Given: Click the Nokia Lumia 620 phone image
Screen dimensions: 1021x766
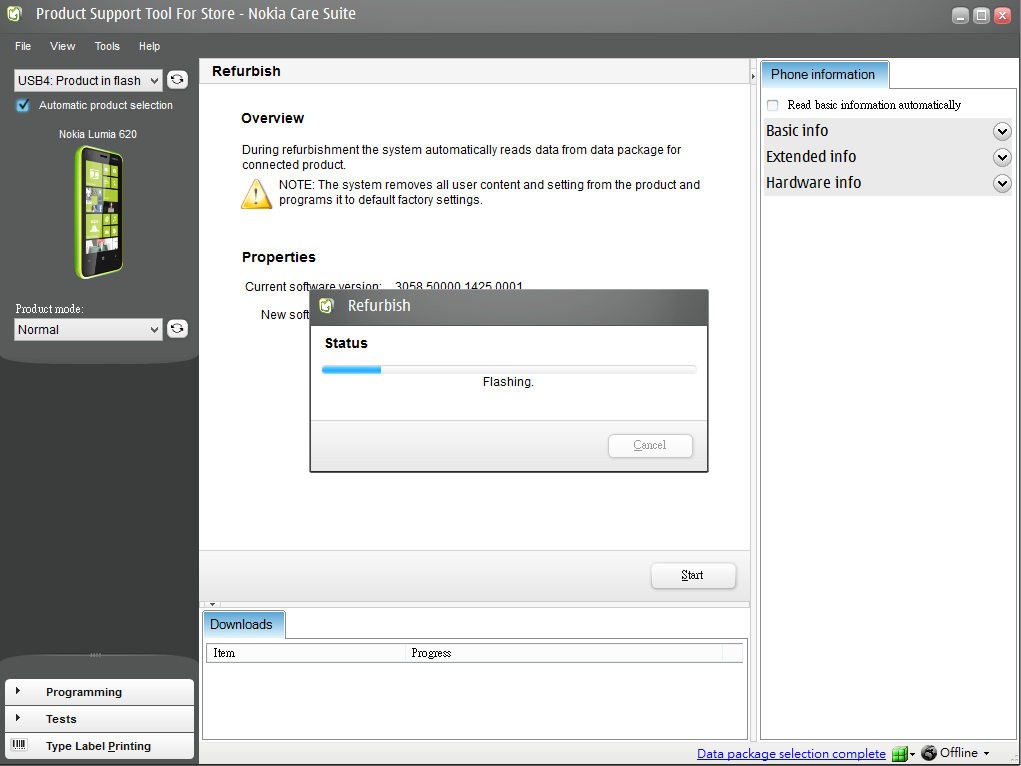Looking at the screenshot, I should coord(98,212).
